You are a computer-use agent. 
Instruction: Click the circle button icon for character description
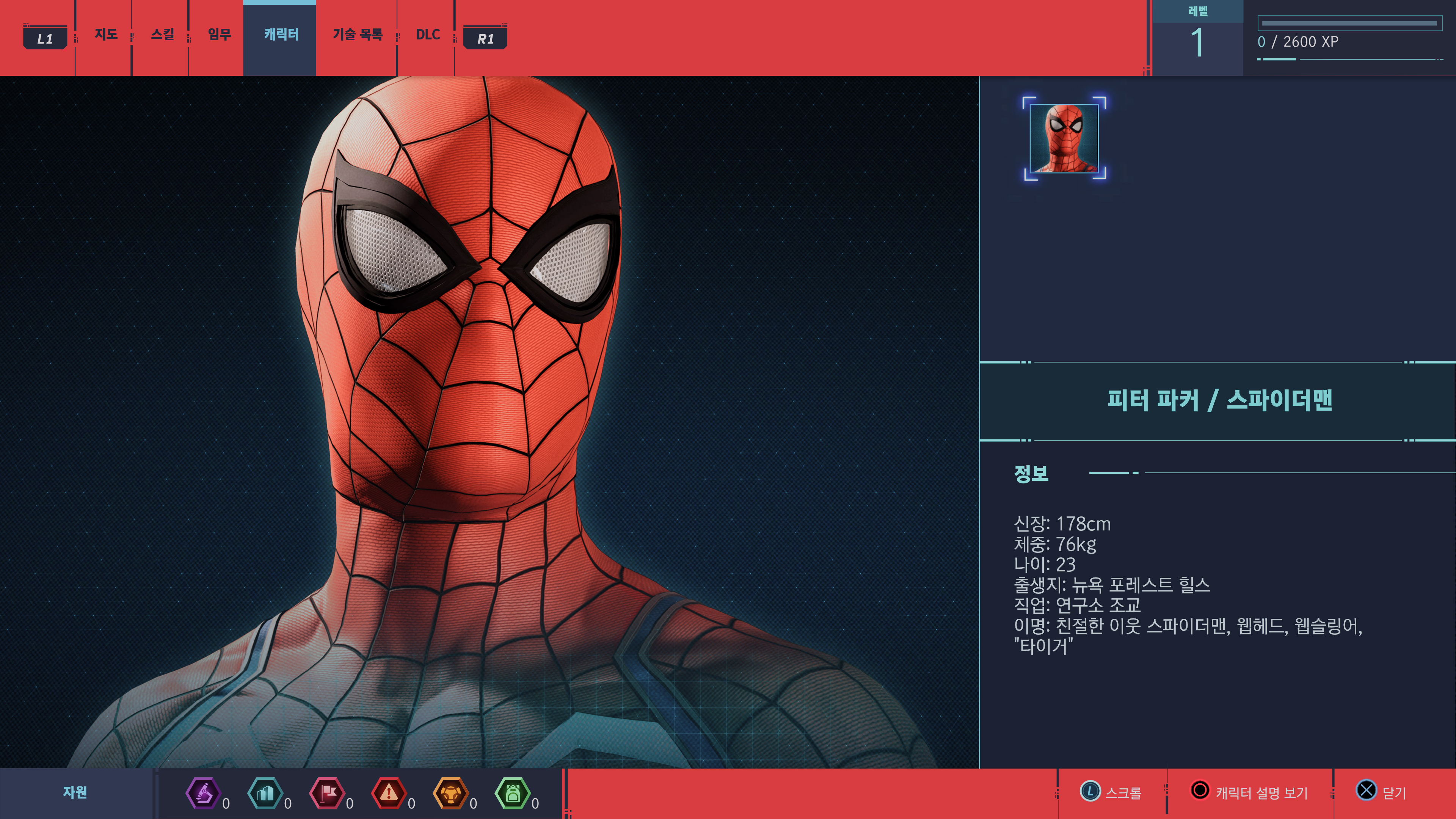pyautogui.click(x=1200, y=790)
